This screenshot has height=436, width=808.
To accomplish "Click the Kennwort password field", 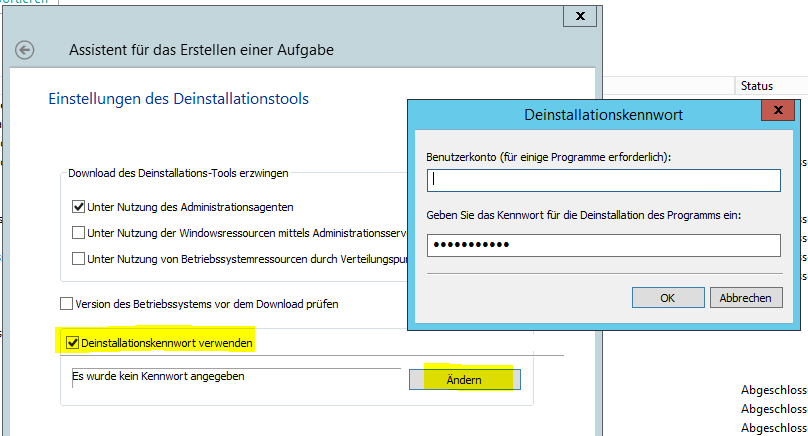I will (x=603, y=245).
